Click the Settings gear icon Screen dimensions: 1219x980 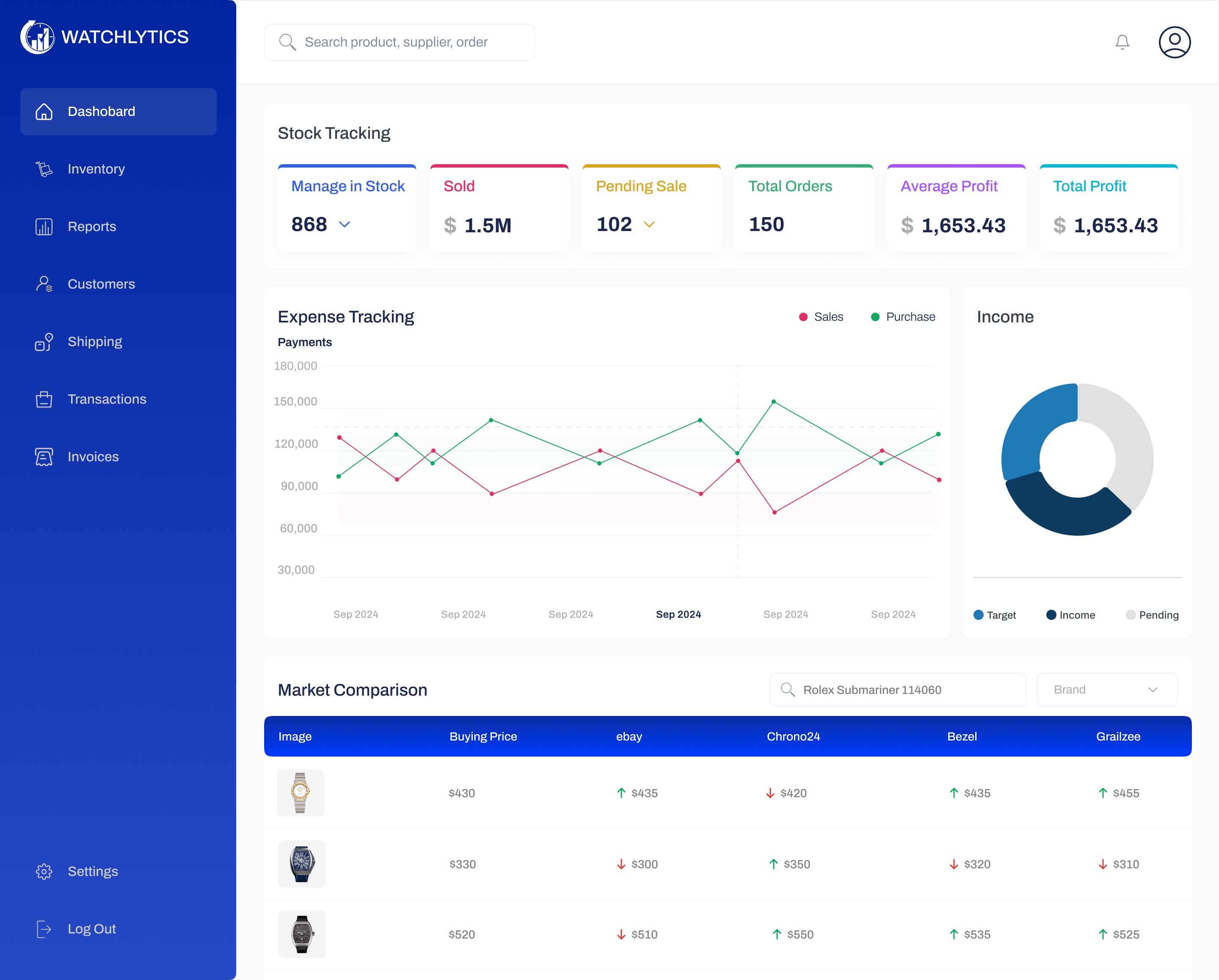tap(44, 871)
